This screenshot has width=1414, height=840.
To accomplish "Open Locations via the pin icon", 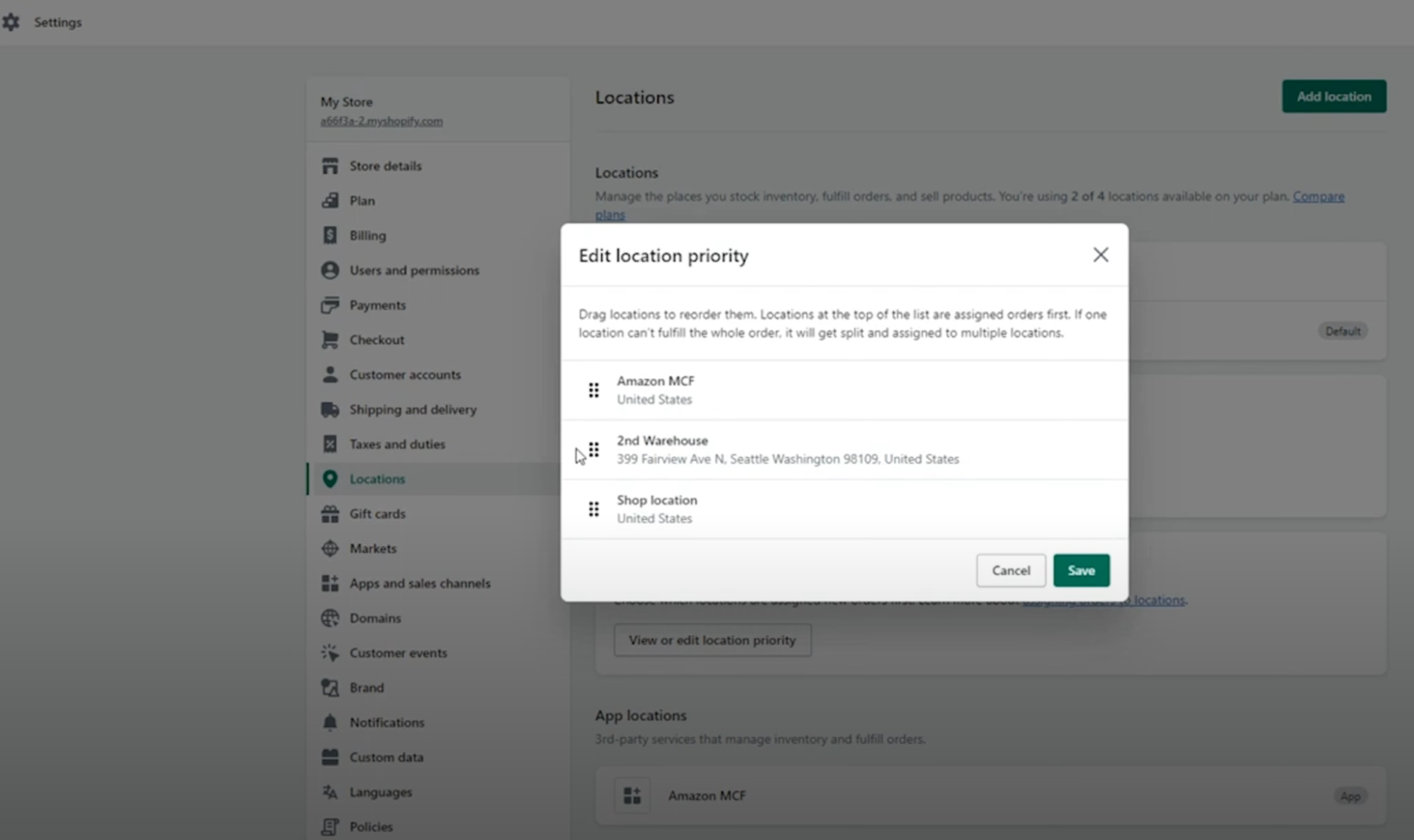I will click(x=330, y=478).
